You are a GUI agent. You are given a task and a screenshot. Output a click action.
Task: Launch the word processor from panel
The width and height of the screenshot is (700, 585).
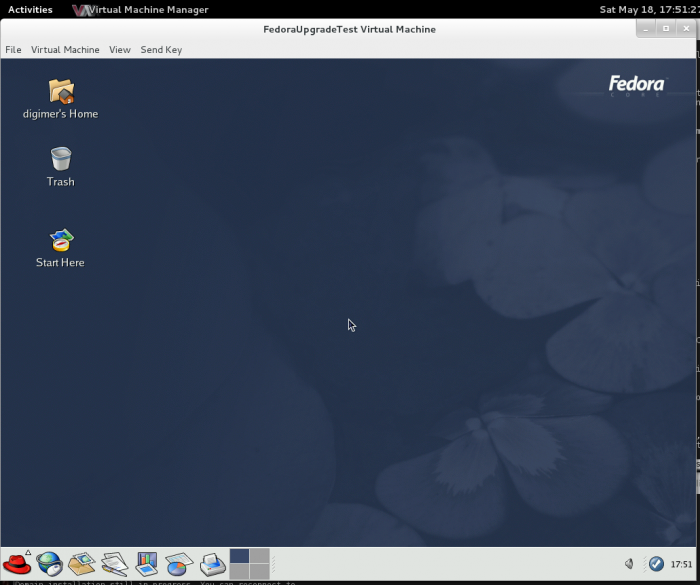point(114,564)
